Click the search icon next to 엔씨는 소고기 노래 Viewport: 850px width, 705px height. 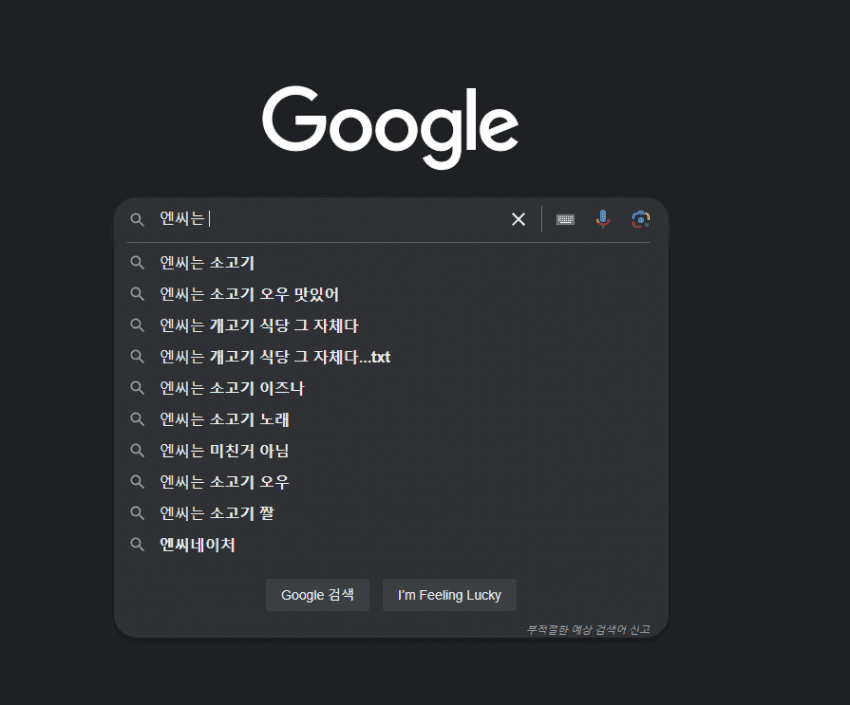point(139,419)
